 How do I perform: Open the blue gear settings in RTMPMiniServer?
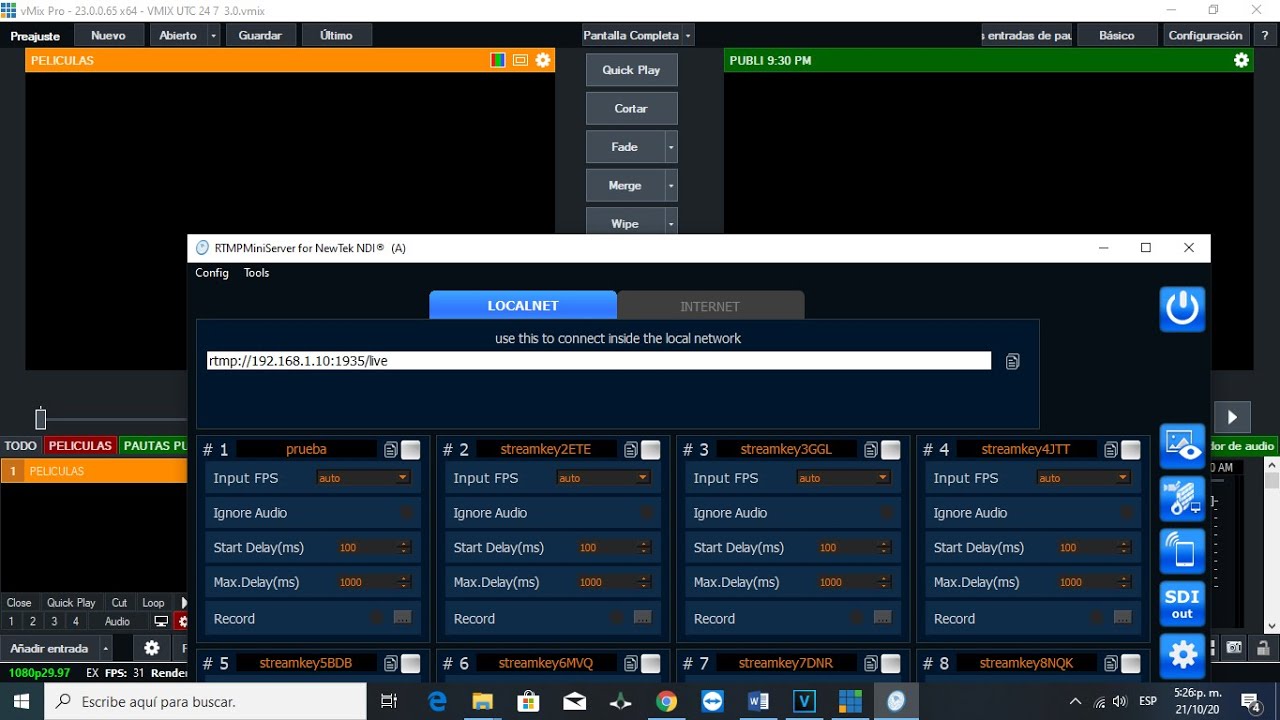(1182, 655)
